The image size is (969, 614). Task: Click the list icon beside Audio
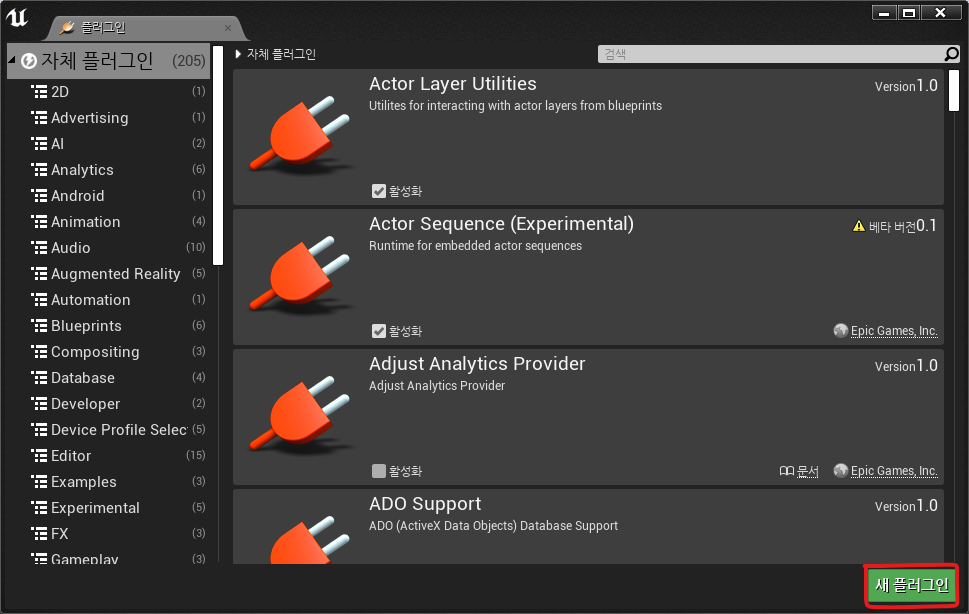pyautogui.click(x=40, y=247)
